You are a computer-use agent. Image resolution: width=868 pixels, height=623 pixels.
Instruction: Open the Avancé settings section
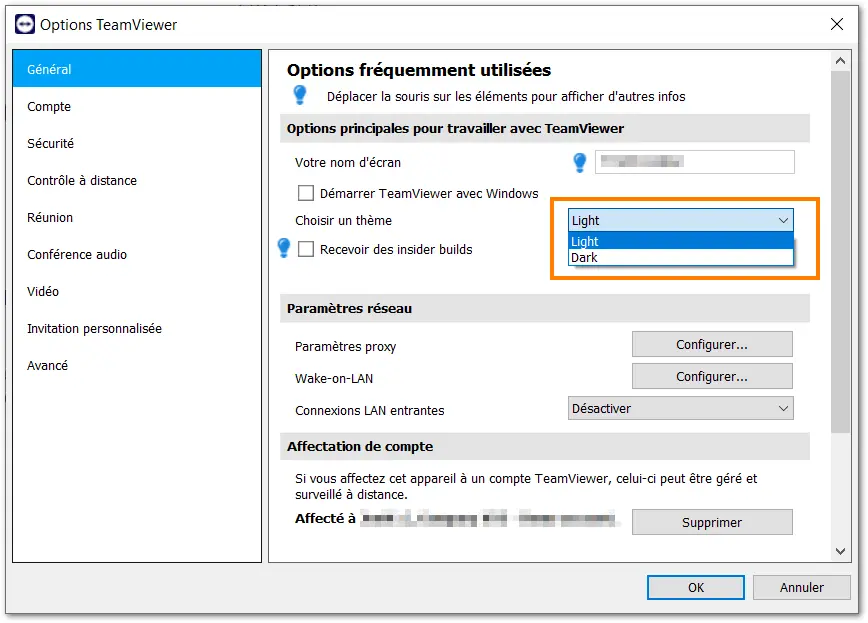pyautogui.click(x=137, y=365)
